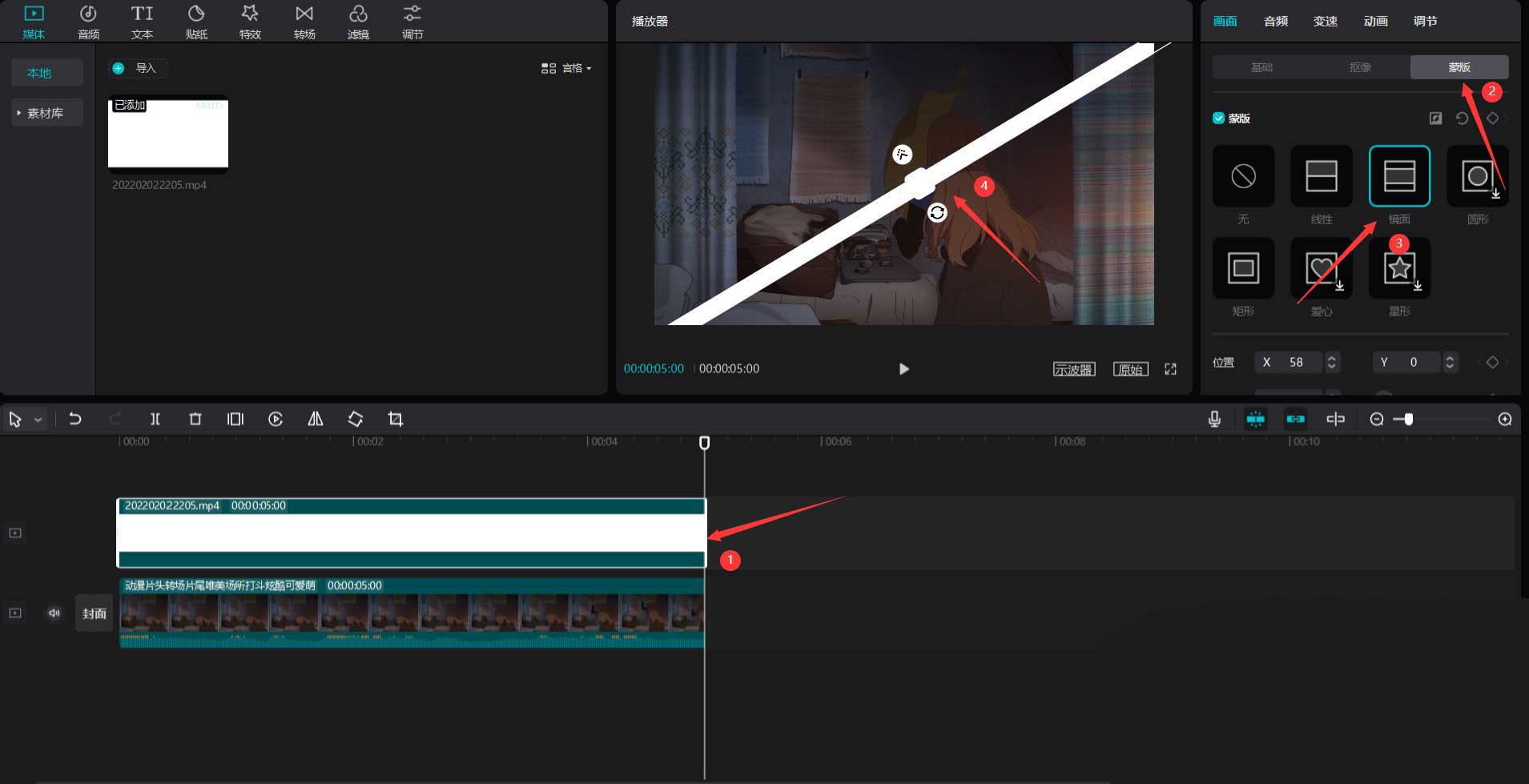Choose the 爱心 heart mask

point(1322,268)
